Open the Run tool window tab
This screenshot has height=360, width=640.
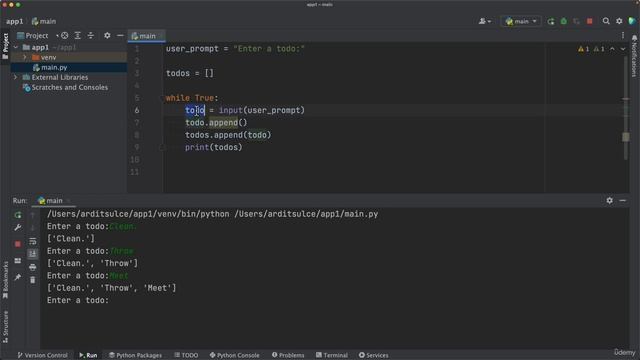click(x=88, y=355)
